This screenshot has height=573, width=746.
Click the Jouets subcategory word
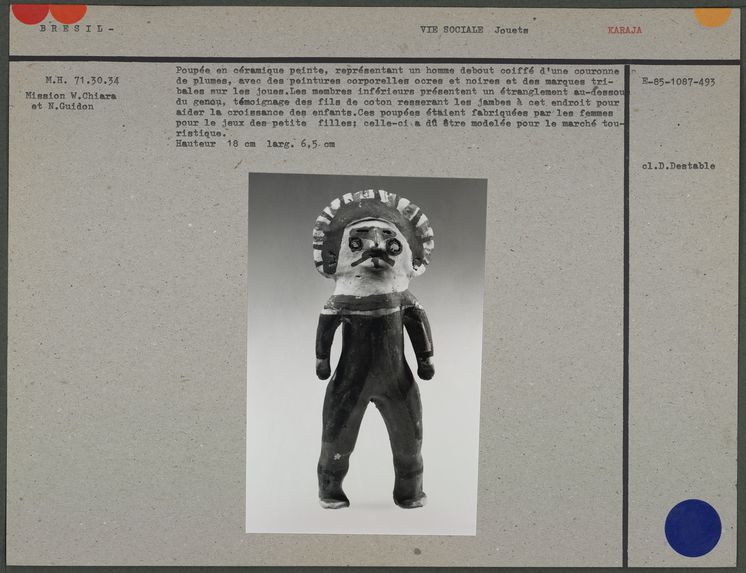click(x=511, y=30)
